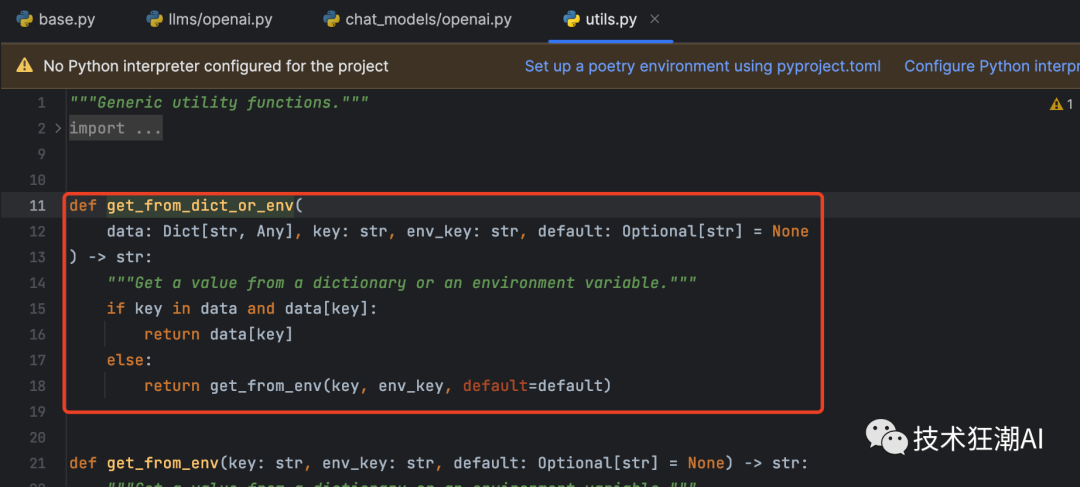The image size is (1080, 487).
Task: Click the Python icon beside chat_models/openai.py
Action: (x=331, y=19)
